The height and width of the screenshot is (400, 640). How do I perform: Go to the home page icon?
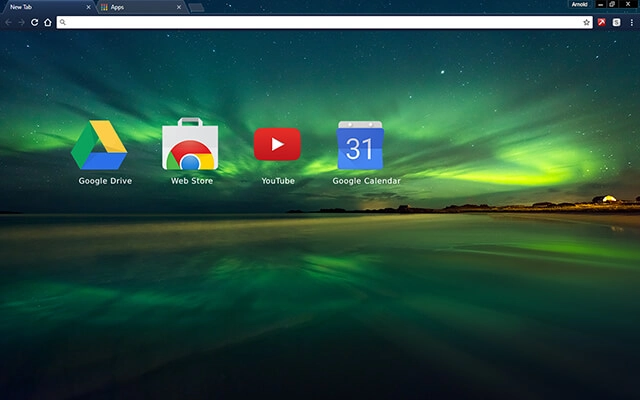[48, 22]
